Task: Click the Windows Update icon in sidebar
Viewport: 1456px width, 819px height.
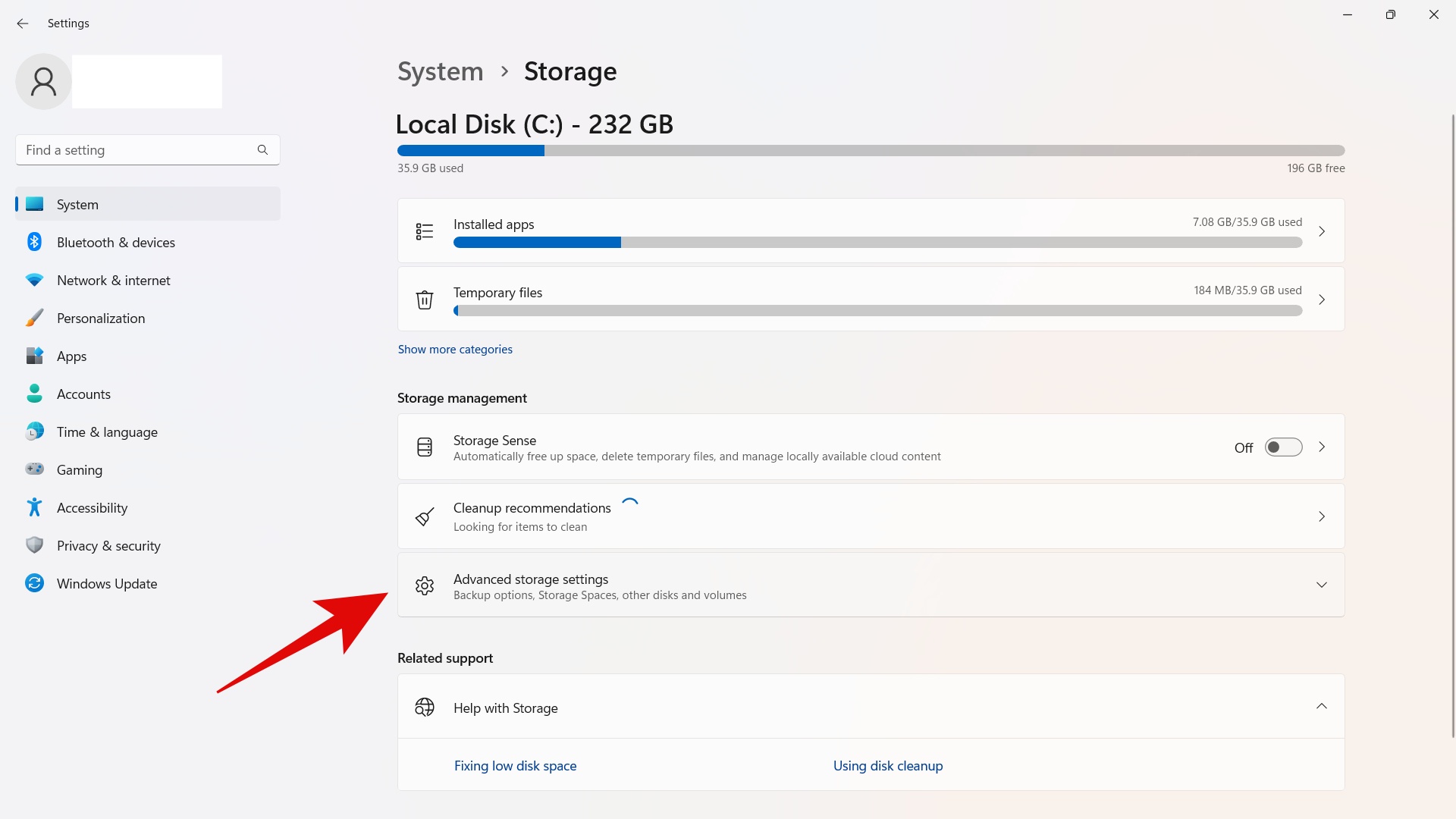Action: click(34, 583)
